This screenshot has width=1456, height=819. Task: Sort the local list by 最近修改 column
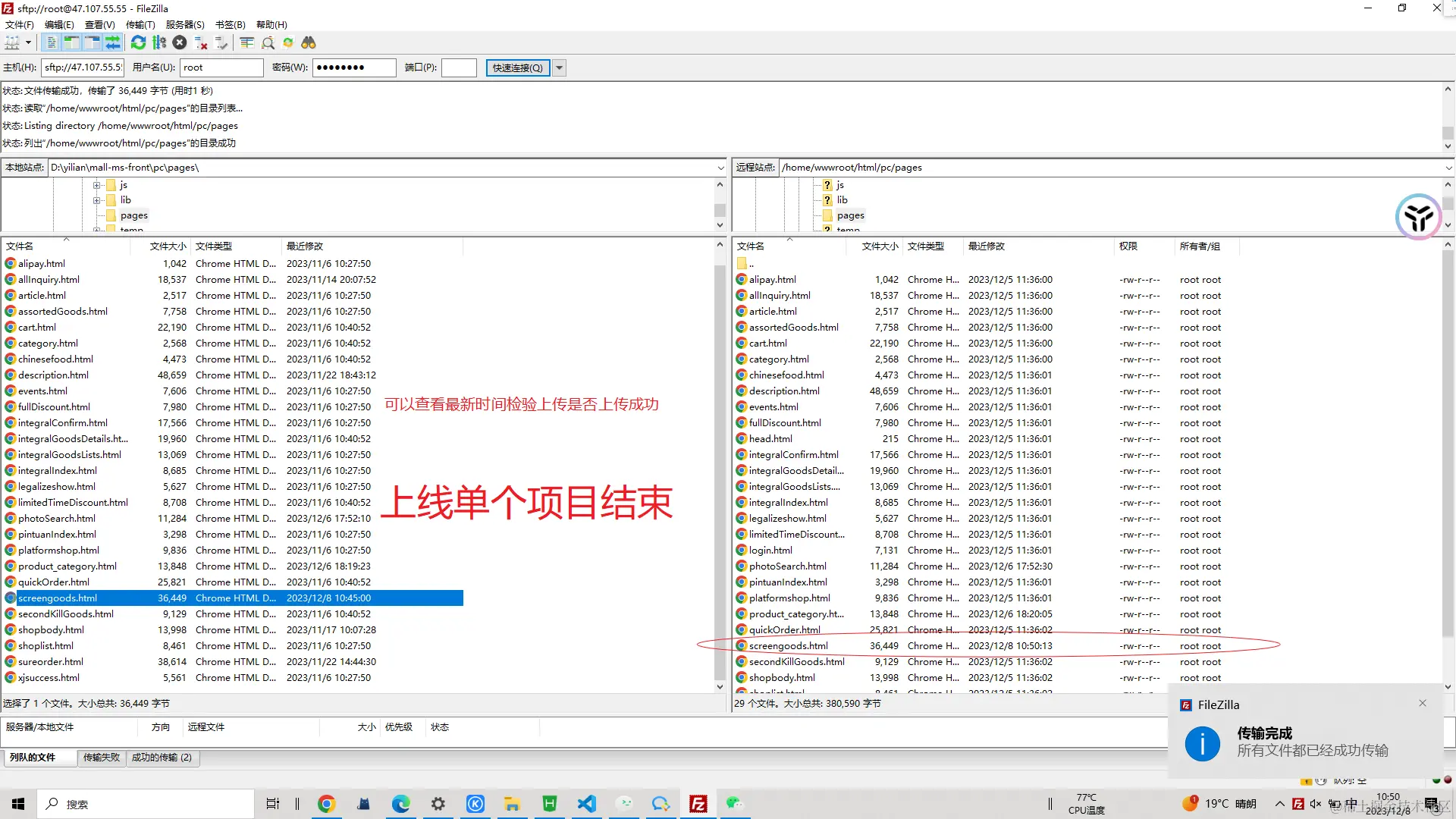305,246
